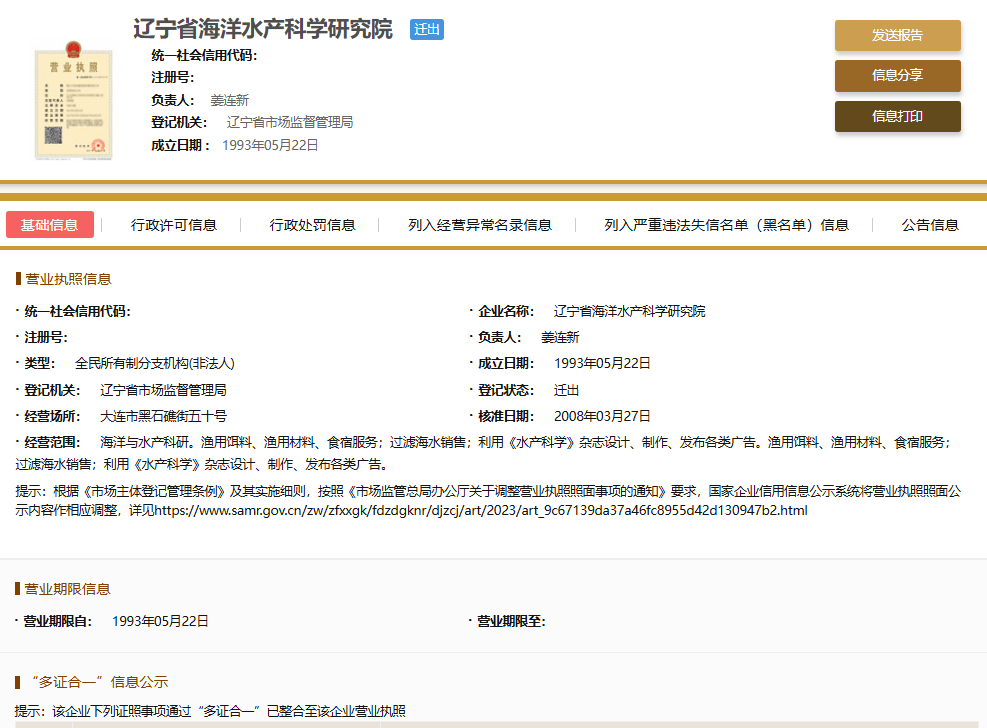Click the 经营场所 address 大连市黑石礁街五十号
Viewport: 987px width, 728px height.
point(163,416)
